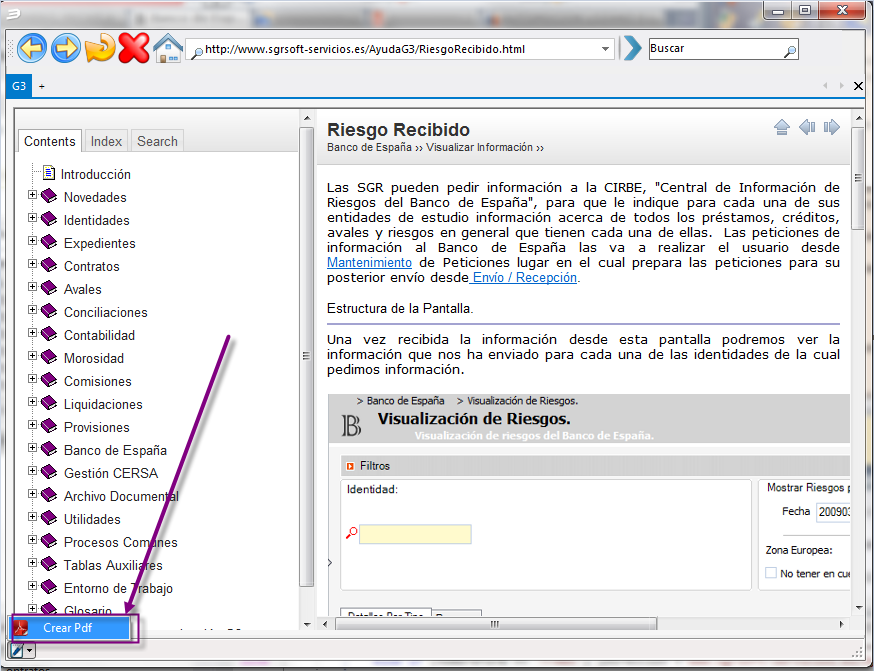
Task: Expand the Archivo Documental tree node
Action: click(32, 494)
